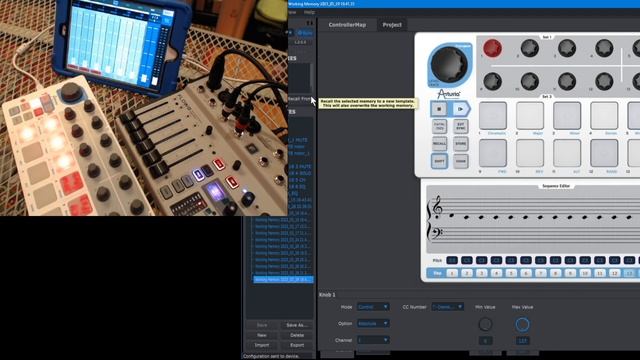Click the Stop transport button
640x360 pixels.
click(x=439, y=109)
